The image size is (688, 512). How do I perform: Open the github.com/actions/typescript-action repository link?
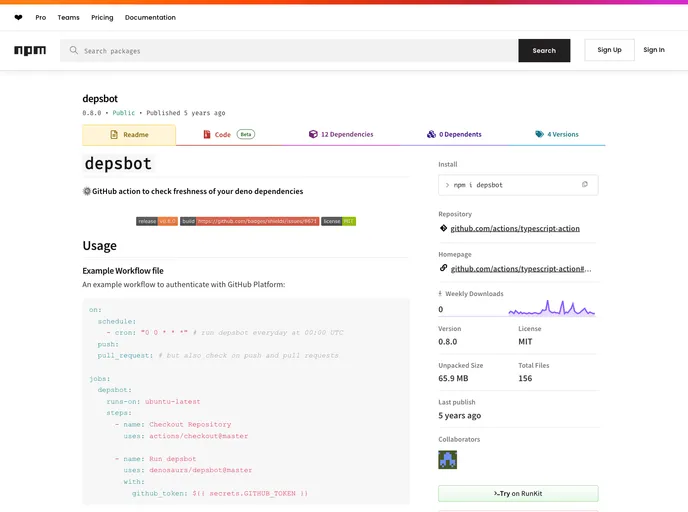coord(515,228)
